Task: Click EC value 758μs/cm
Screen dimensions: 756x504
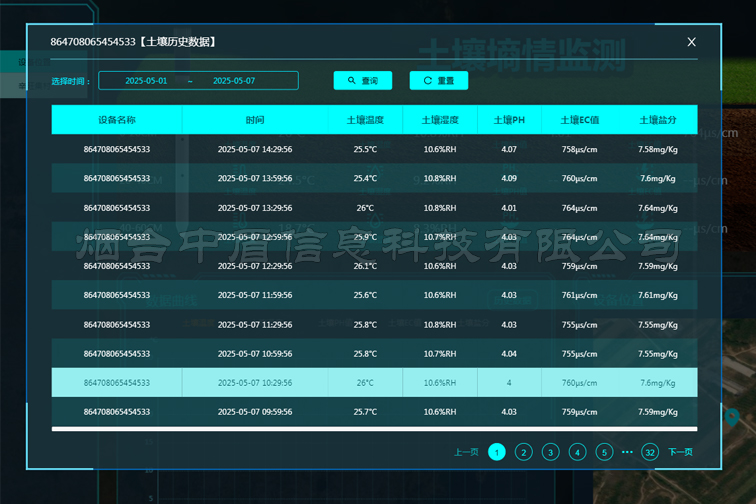Action: (580, 149)
